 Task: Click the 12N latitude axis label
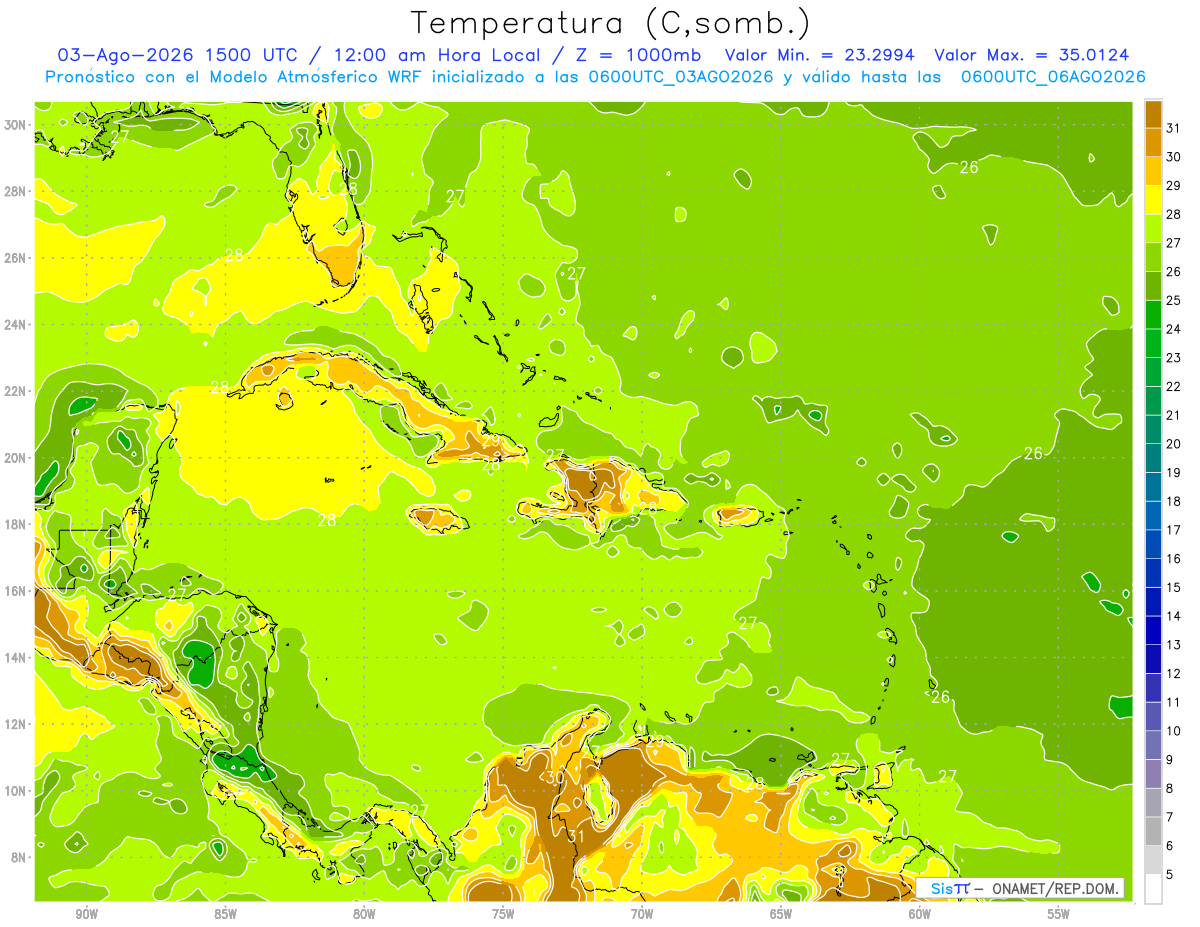pos(15,724)
